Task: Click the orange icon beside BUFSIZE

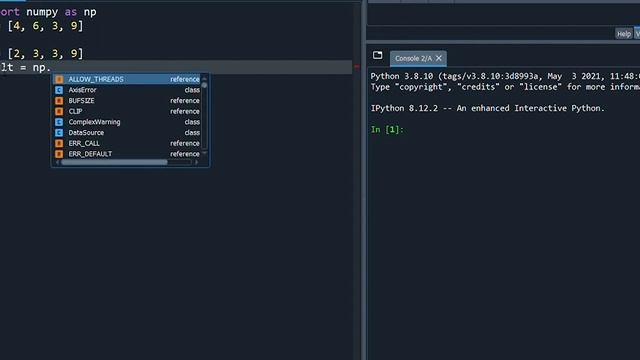Action: pyautogui.click(x=59, y=100)
